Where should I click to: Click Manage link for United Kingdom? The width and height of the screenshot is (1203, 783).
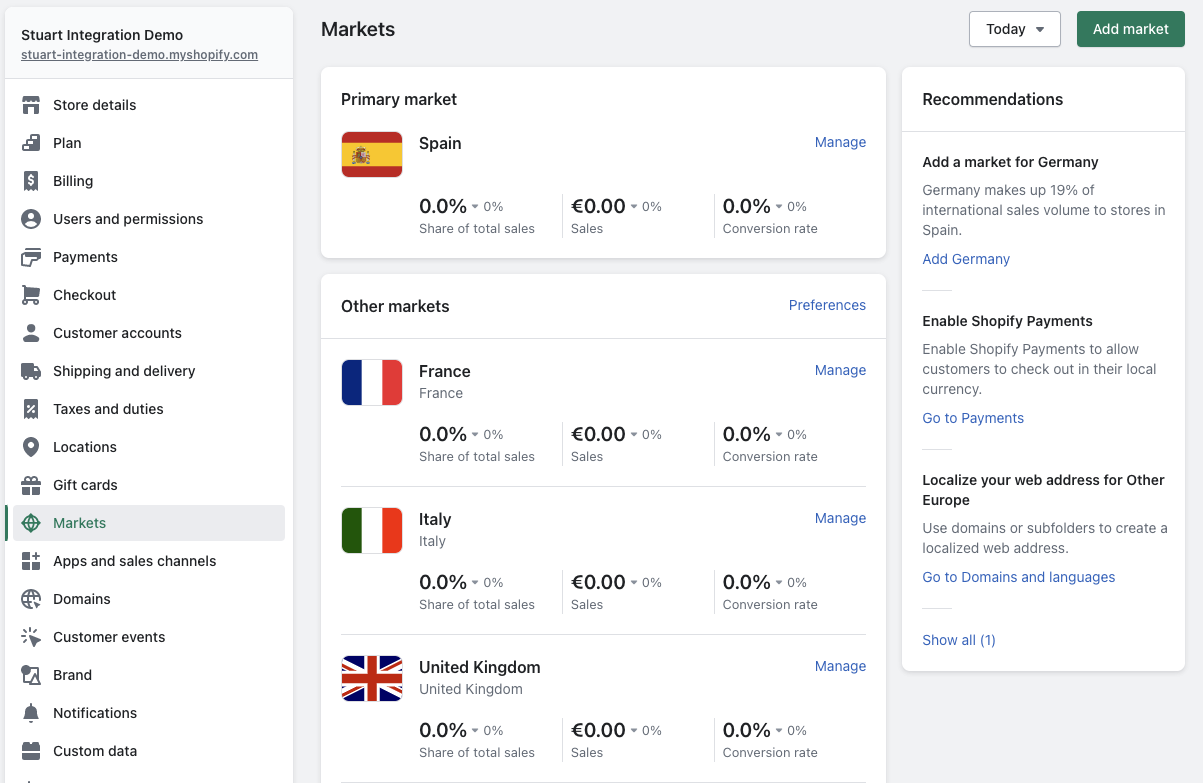(x=840, y=666)
